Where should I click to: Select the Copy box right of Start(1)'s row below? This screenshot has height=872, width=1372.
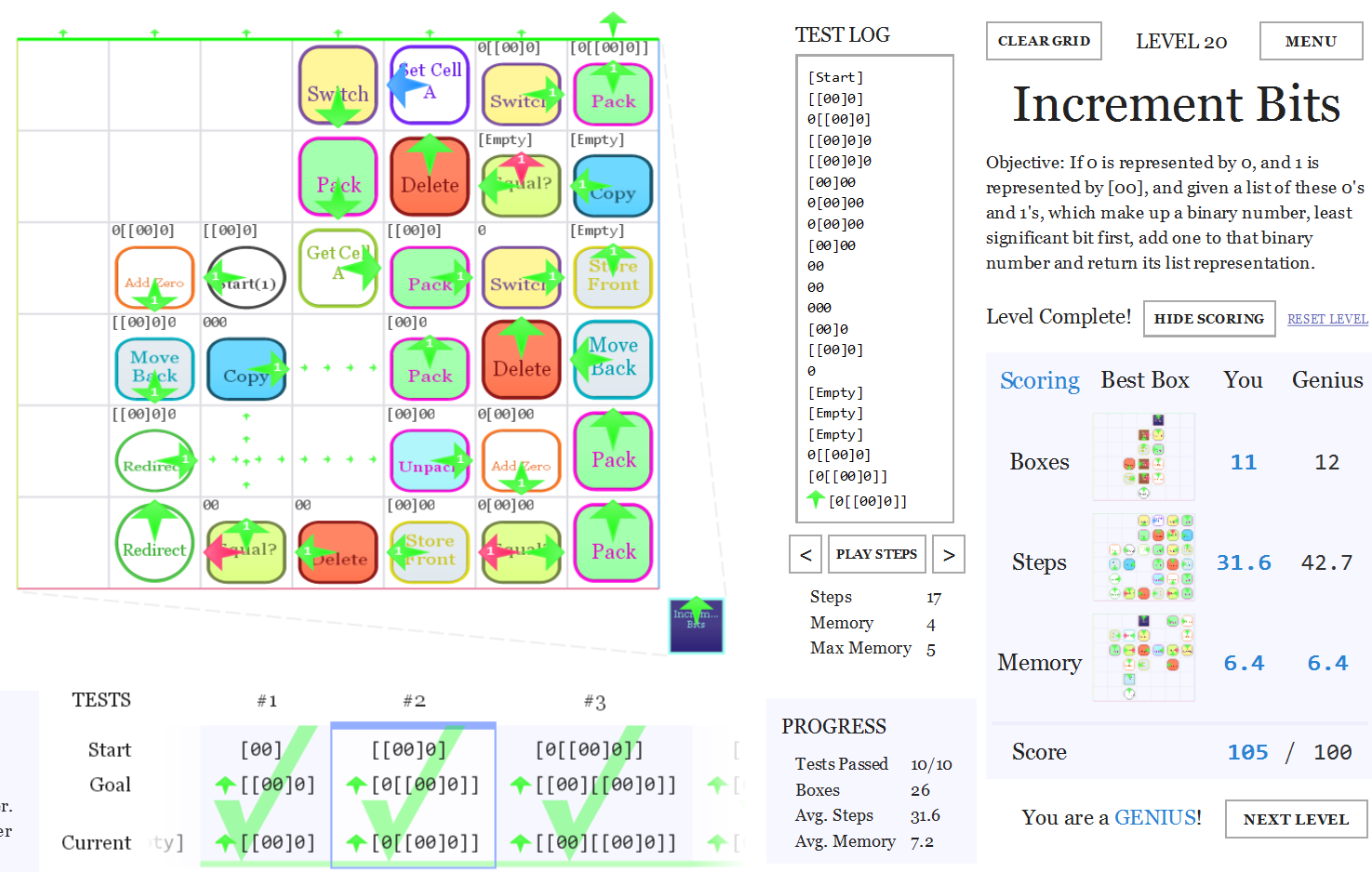[246, 369]
